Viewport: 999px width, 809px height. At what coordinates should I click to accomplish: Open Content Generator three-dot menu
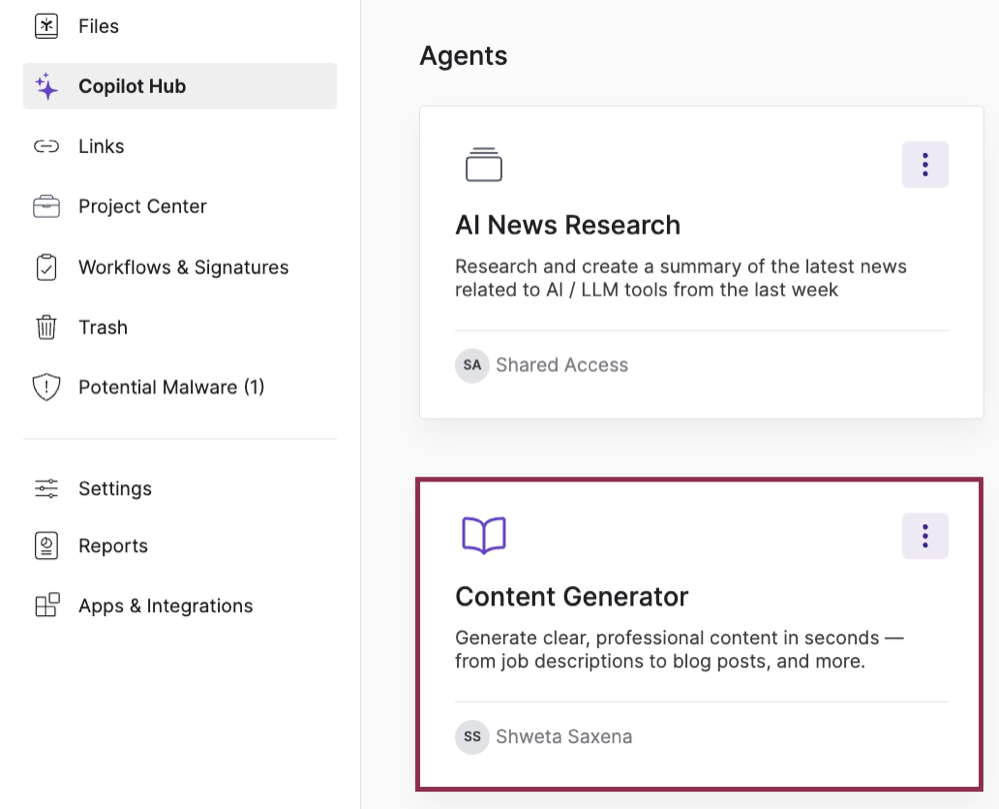925,536
